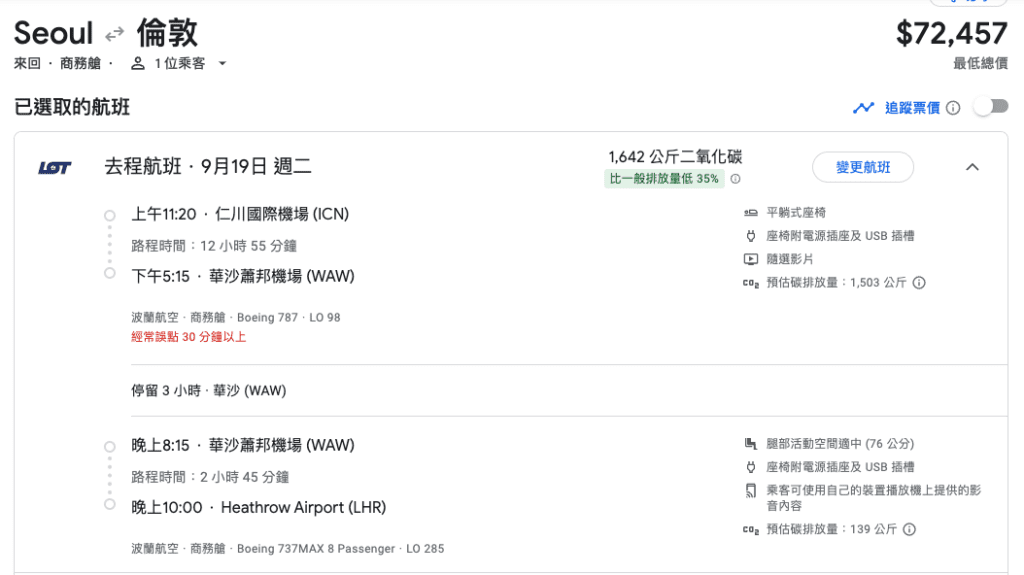This screenshot has width=1024, height=575.
Task: Click the passenger person icon
Action: 138,63
